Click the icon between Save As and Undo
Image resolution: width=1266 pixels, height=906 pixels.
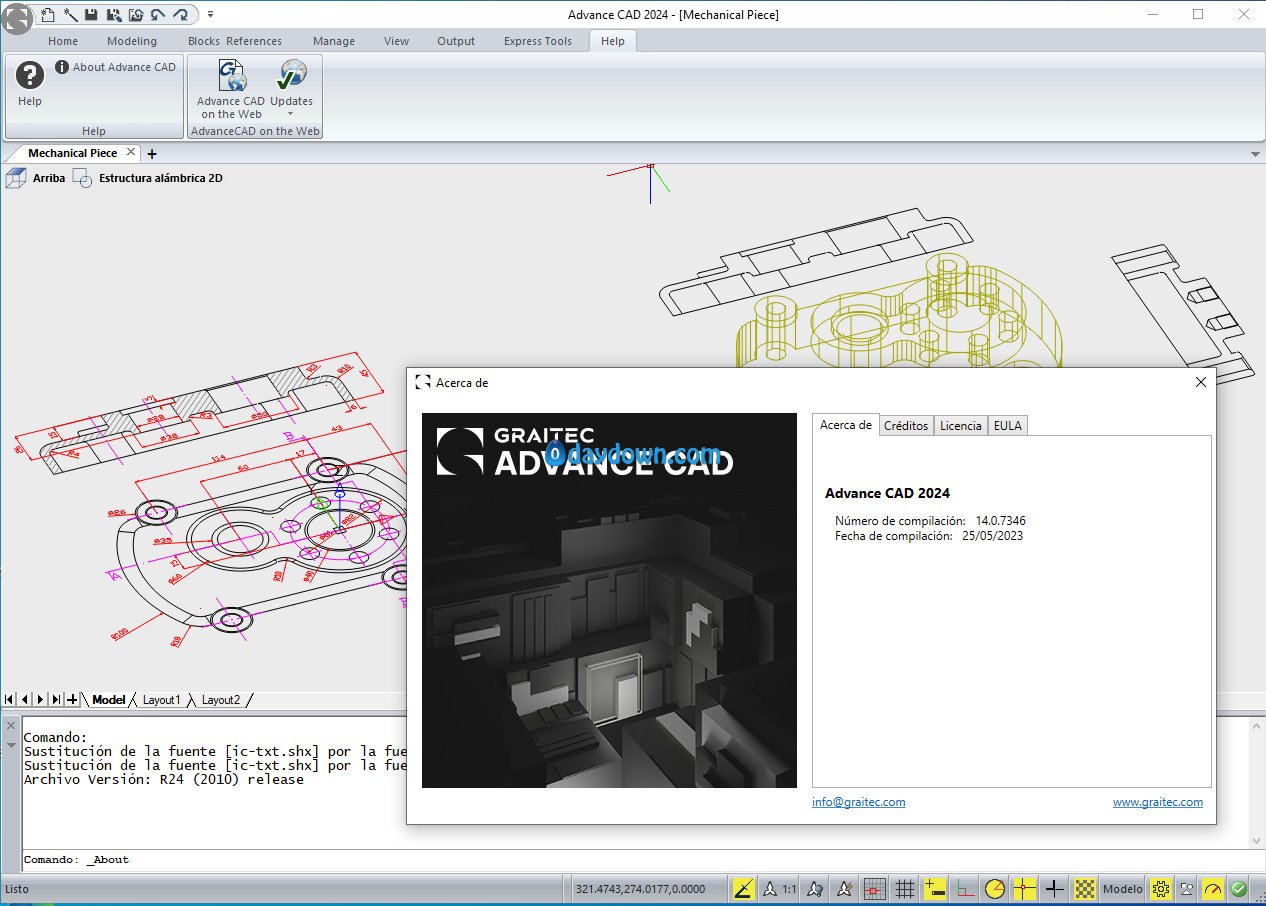click(135, 14)
